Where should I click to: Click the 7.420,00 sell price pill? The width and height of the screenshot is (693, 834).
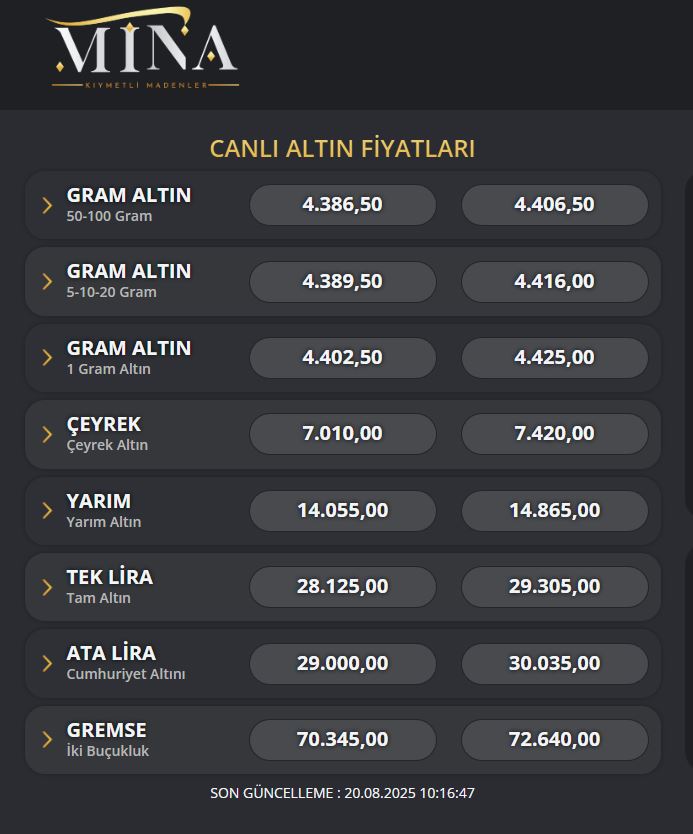tap(554, 433)
